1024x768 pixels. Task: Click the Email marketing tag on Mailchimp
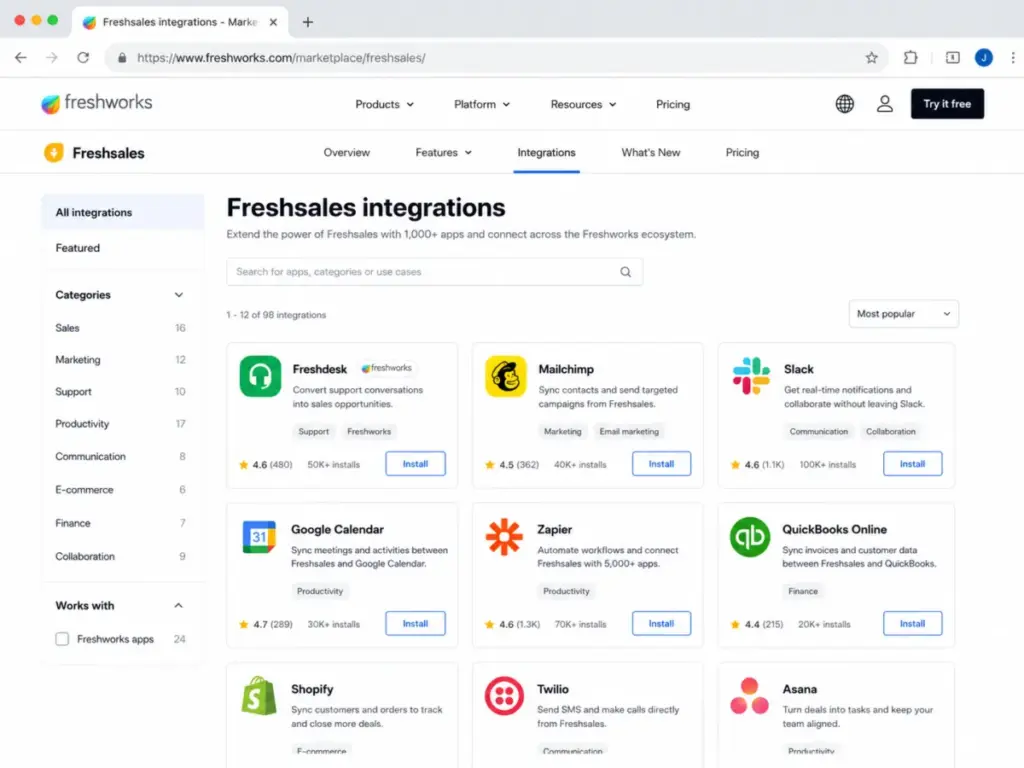coord(629,432)
